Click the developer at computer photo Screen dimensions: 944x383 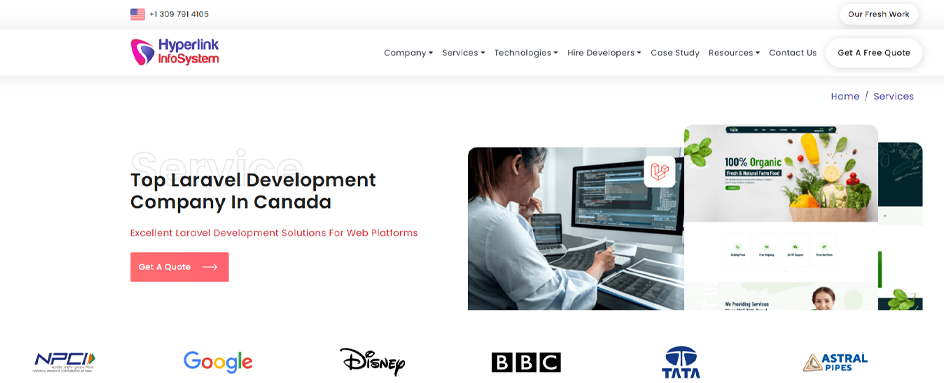point(576,229)
